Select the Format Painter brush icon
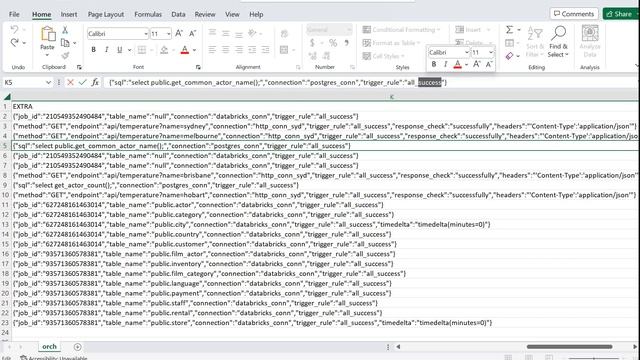The image size is (640, 360). click(x=65, y=56)
